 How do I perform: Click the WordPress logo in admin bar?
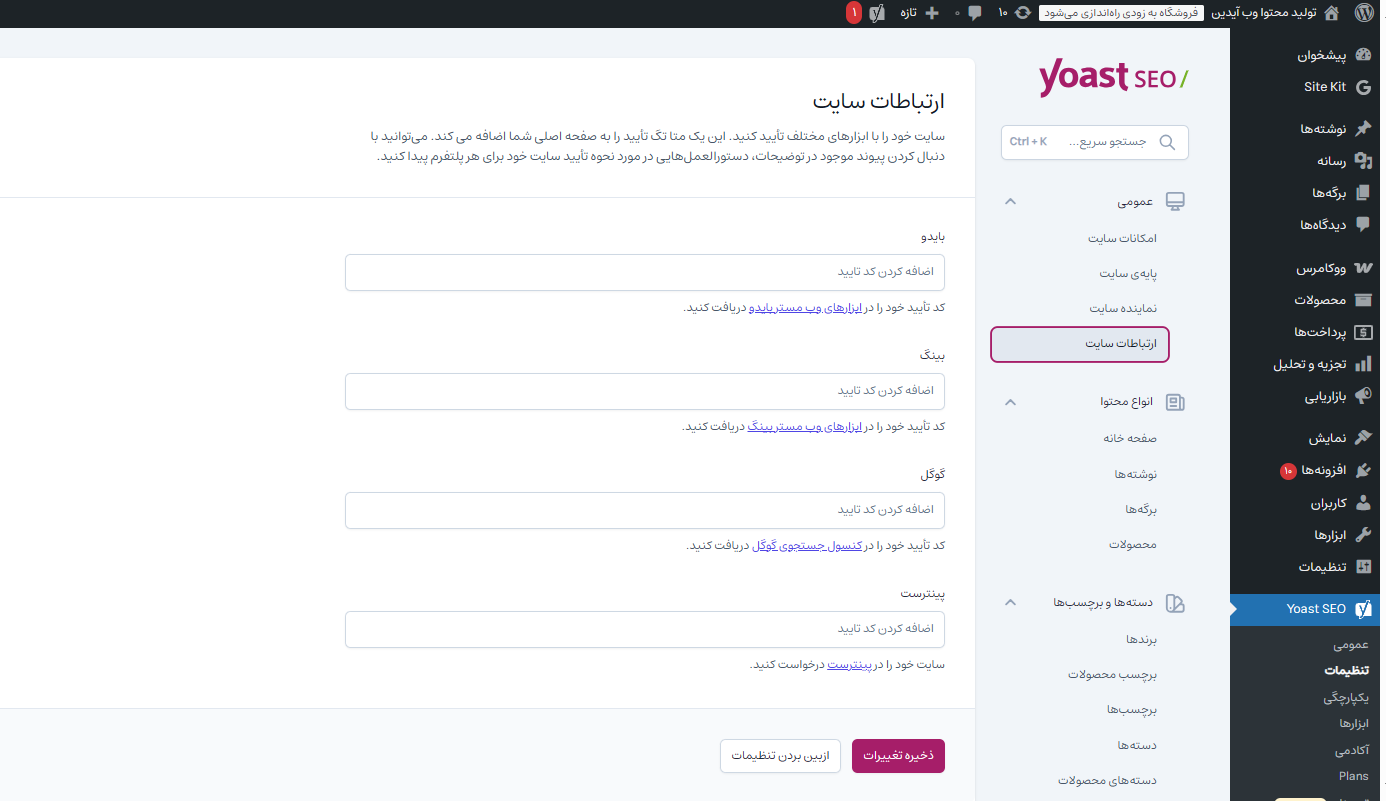(1365, 13)
